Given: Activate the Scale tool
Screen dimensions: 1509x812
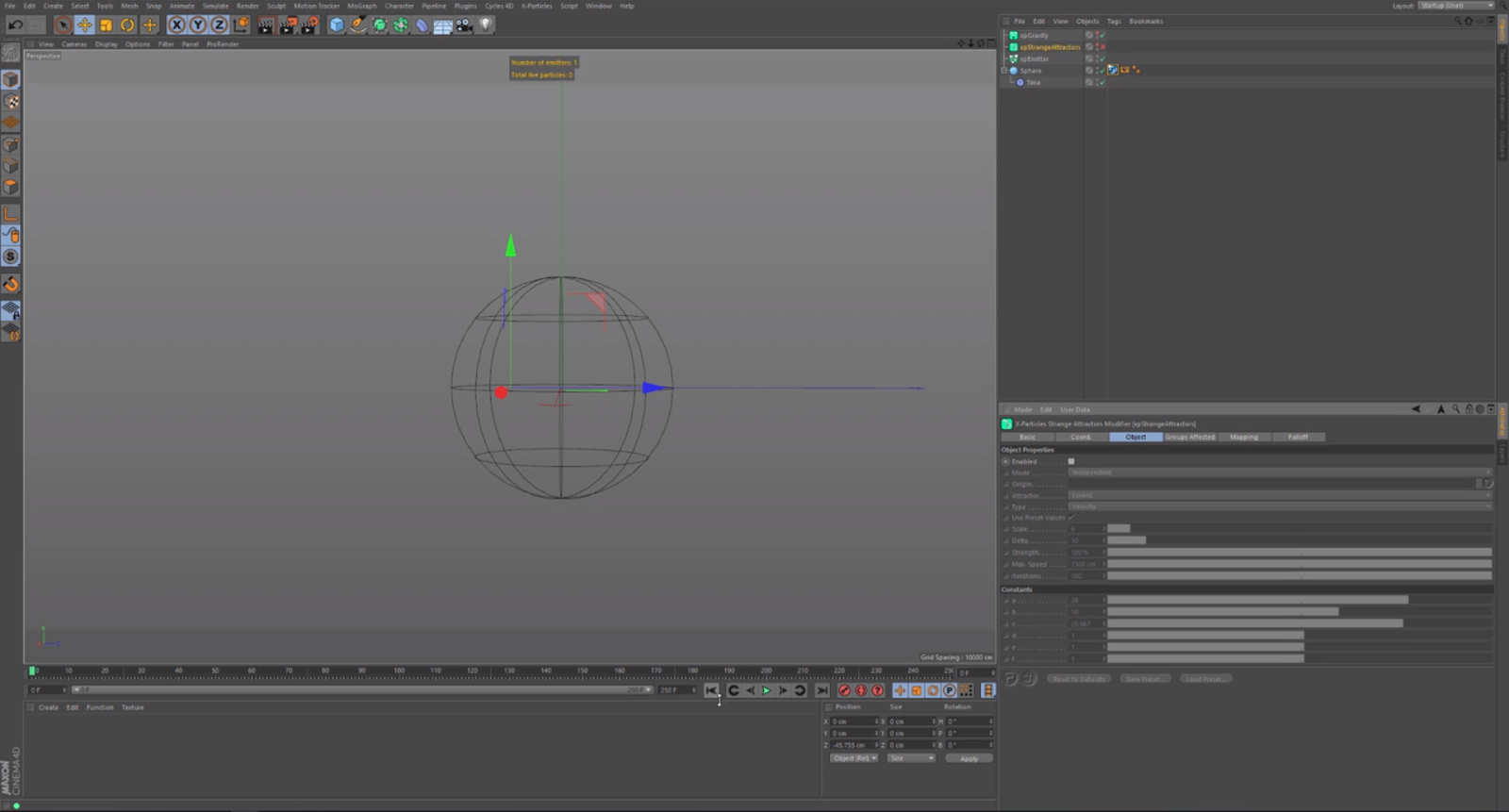Looking at the screenshot, I should pyautogui.click(x=106, y=25).
